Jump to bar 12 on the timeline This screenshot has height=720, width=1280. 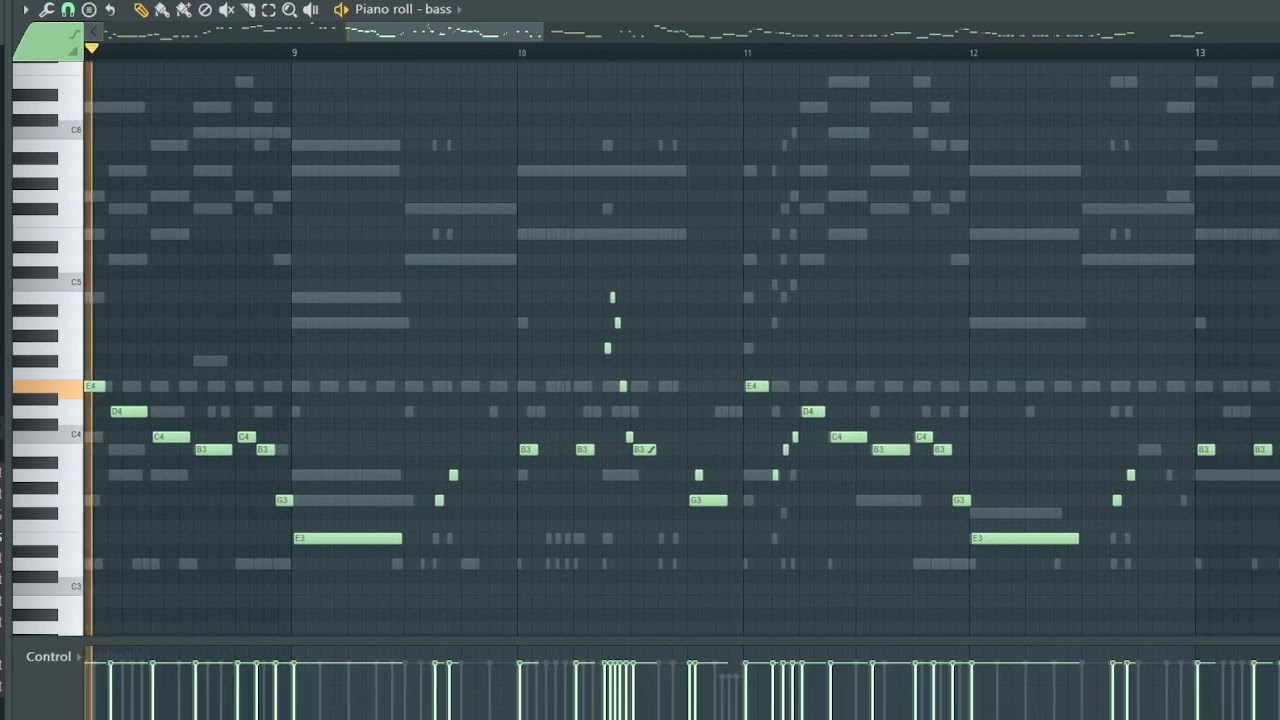(x=973, y=52)
